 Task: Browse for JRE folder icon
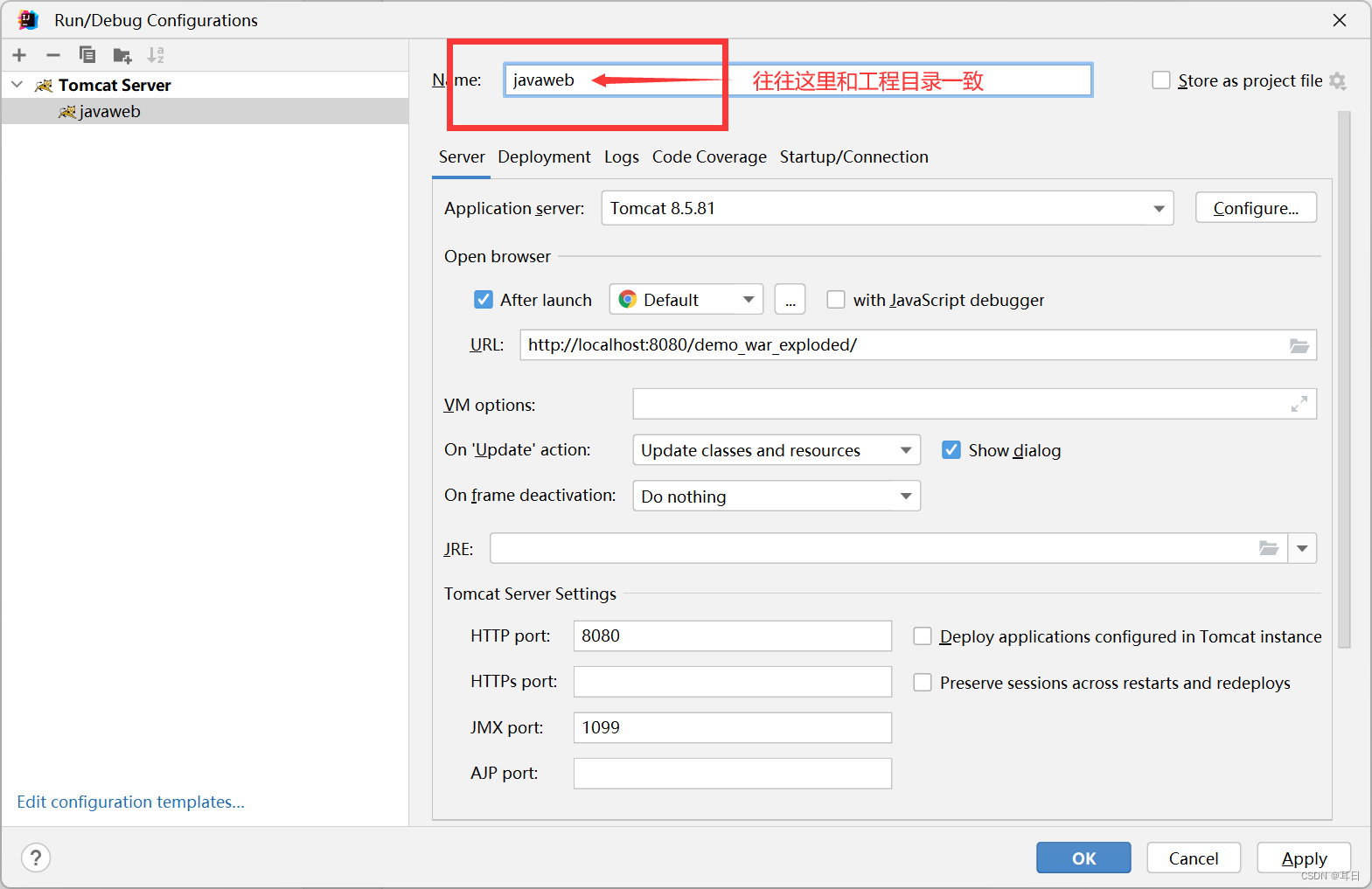click(1269, 548)
